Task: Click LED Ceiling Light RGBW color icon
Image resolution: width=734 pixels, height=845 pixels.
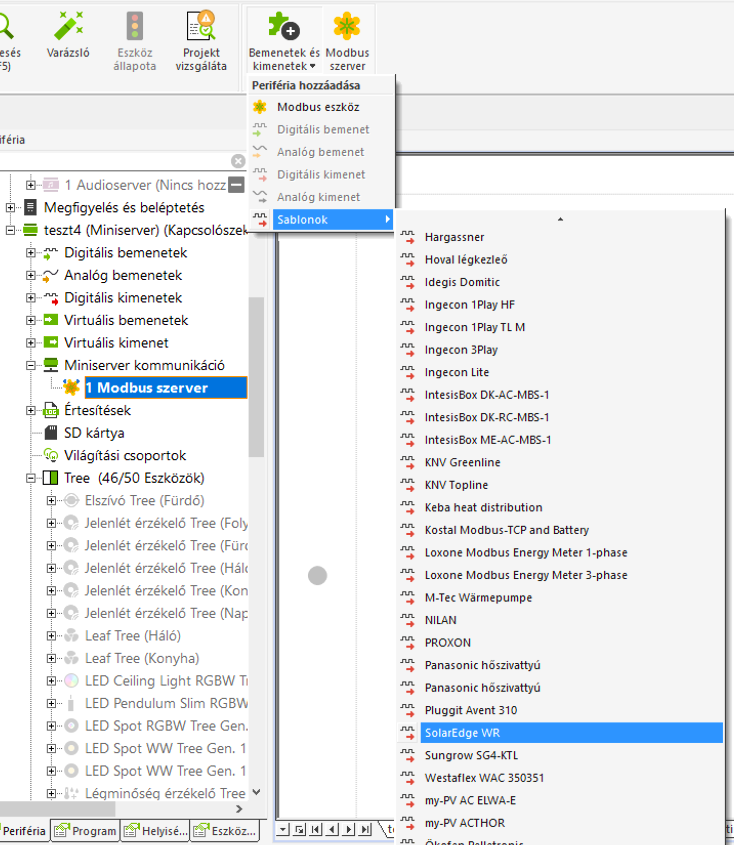Action: pyautogui.click(x=71, y=681)
